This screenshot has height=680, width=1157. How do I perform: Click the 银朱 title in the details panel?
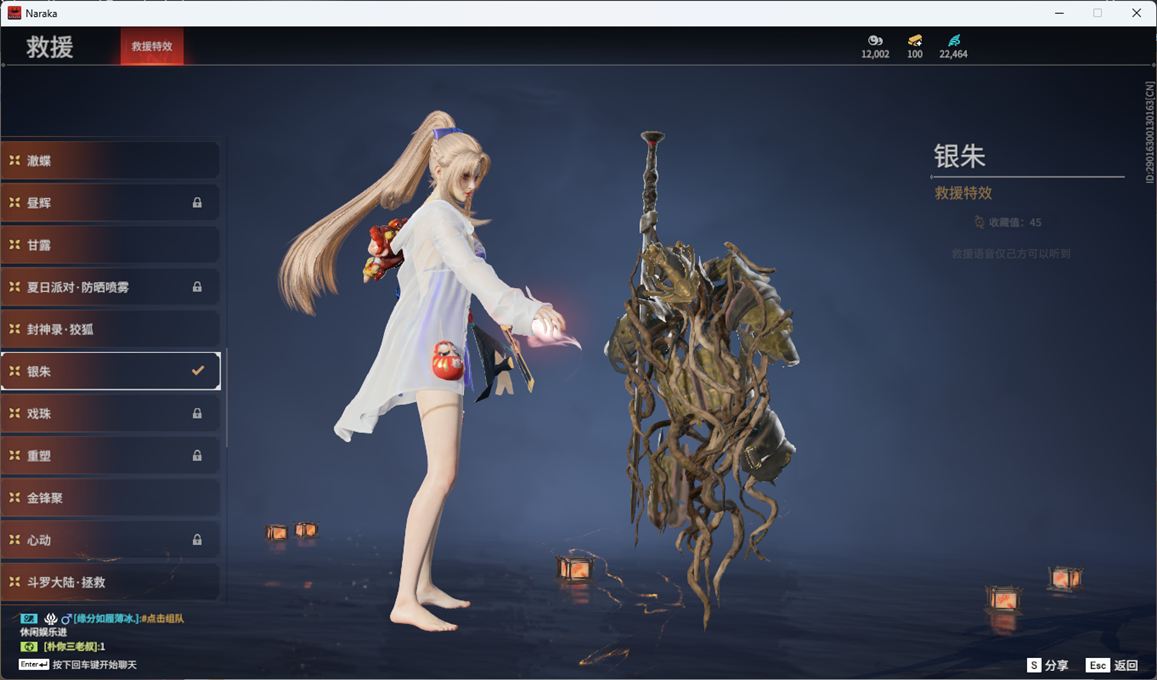[959, 156]
